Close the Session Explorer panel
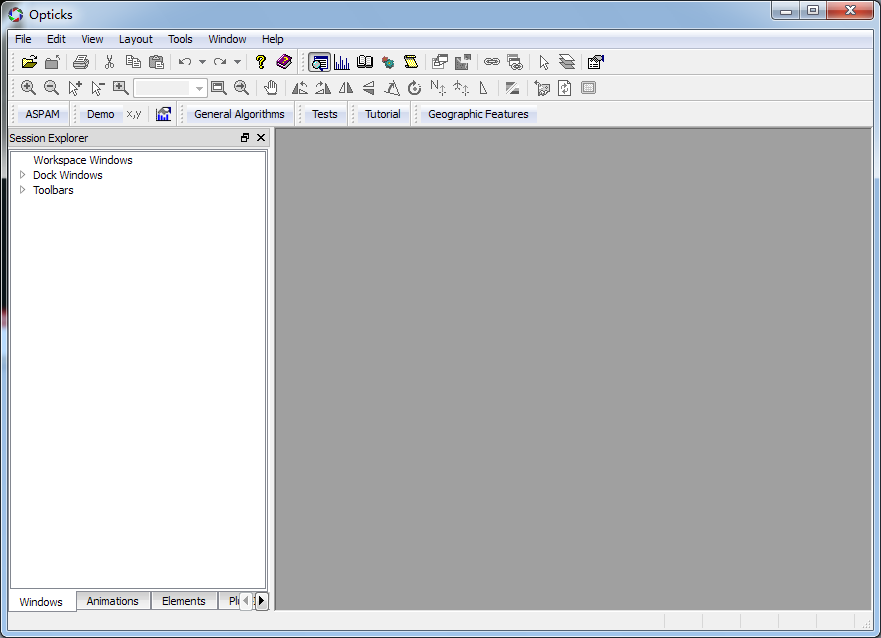 (261, 138)
